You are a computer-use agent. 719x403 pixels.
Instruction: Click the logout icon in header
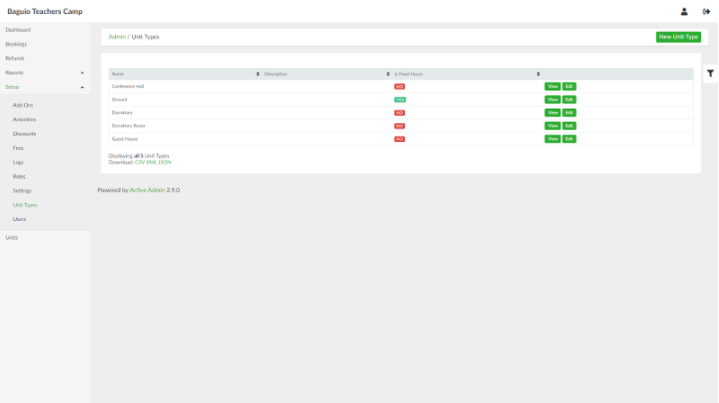coord(706,11)
